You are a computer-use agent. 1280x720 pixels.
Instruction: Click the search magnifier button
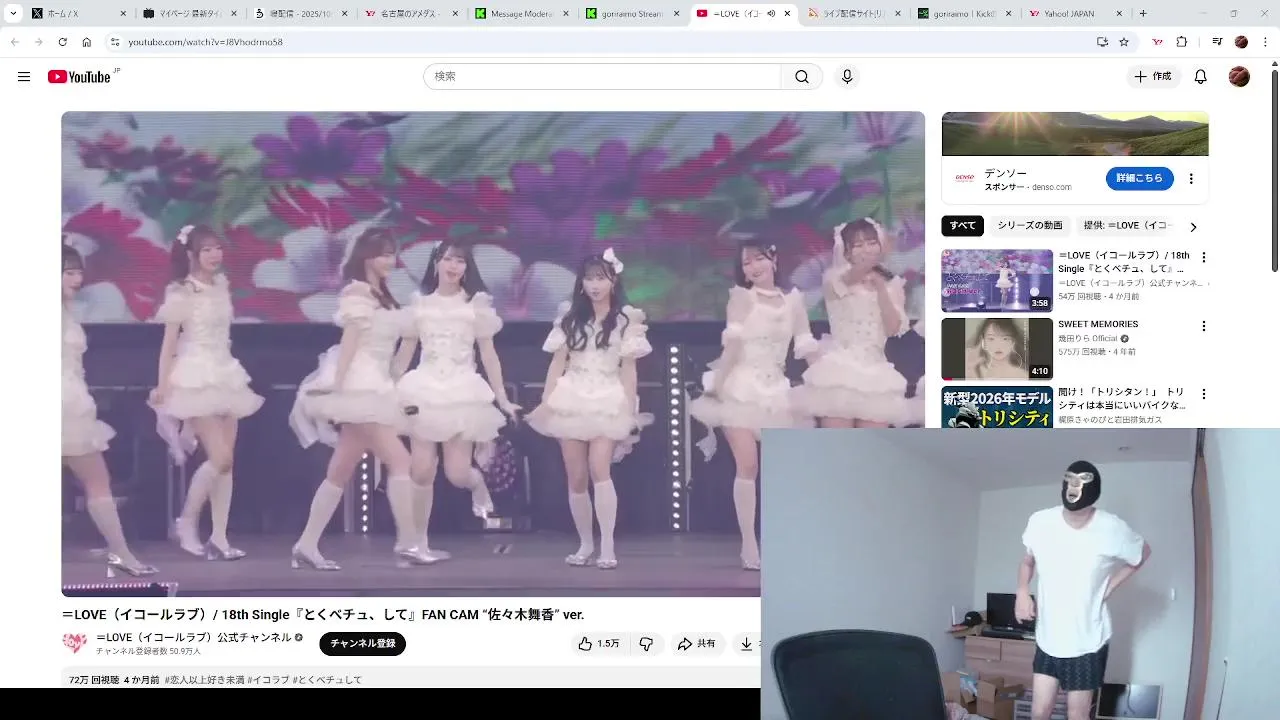click(802, 77)
